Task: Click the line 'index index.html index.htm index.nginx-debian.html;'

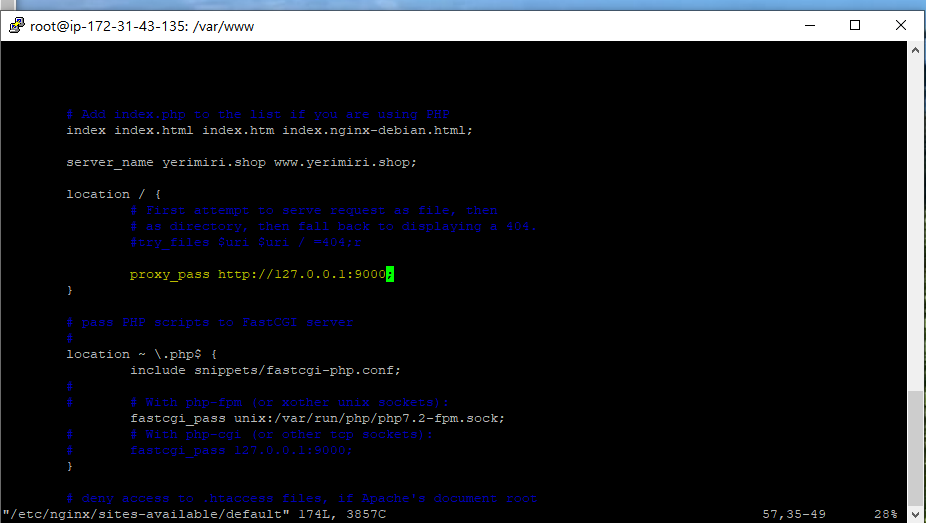Action: 269,130
